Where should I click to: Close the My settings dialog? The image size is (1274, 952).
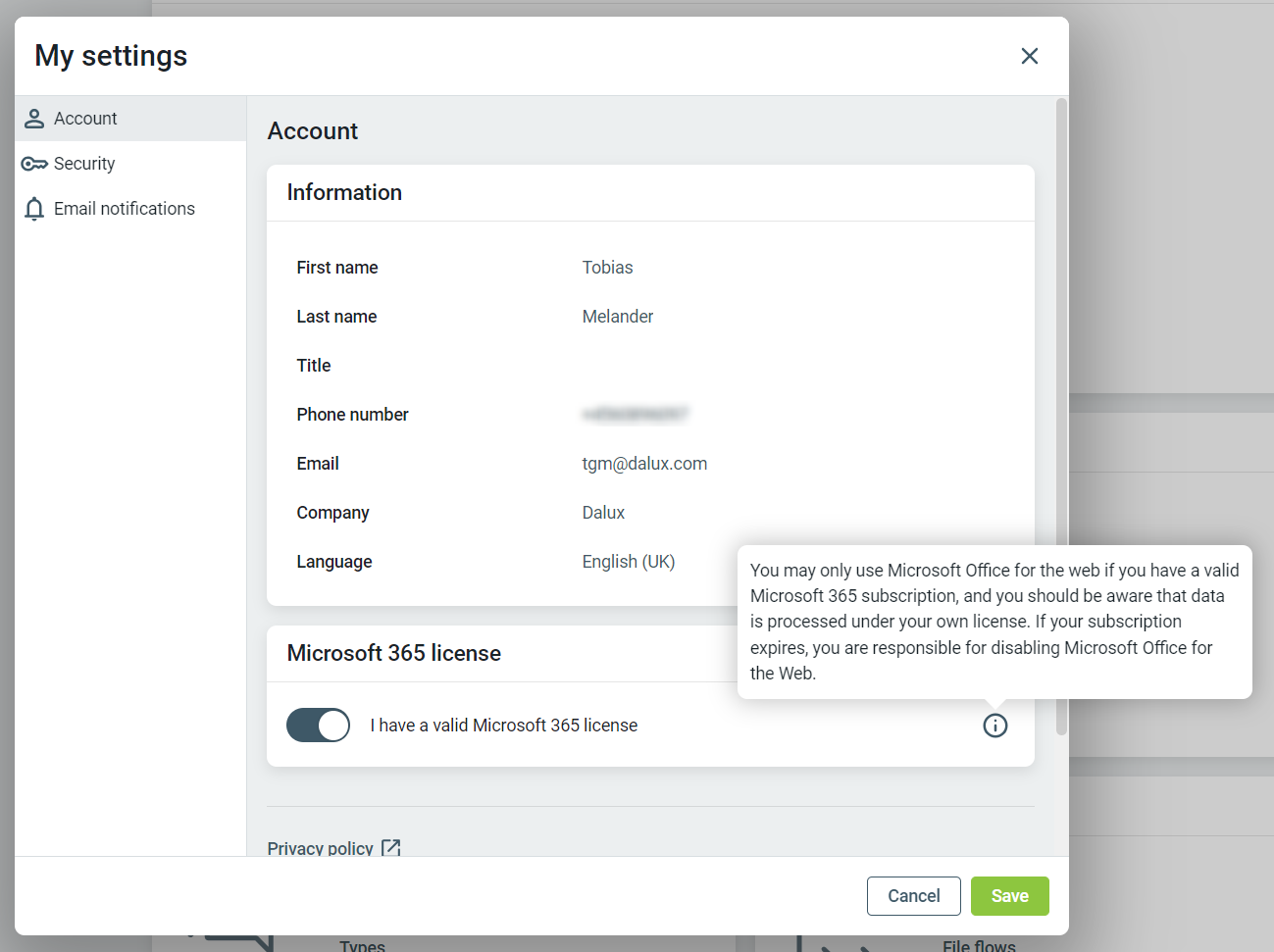coord(1029,56)
